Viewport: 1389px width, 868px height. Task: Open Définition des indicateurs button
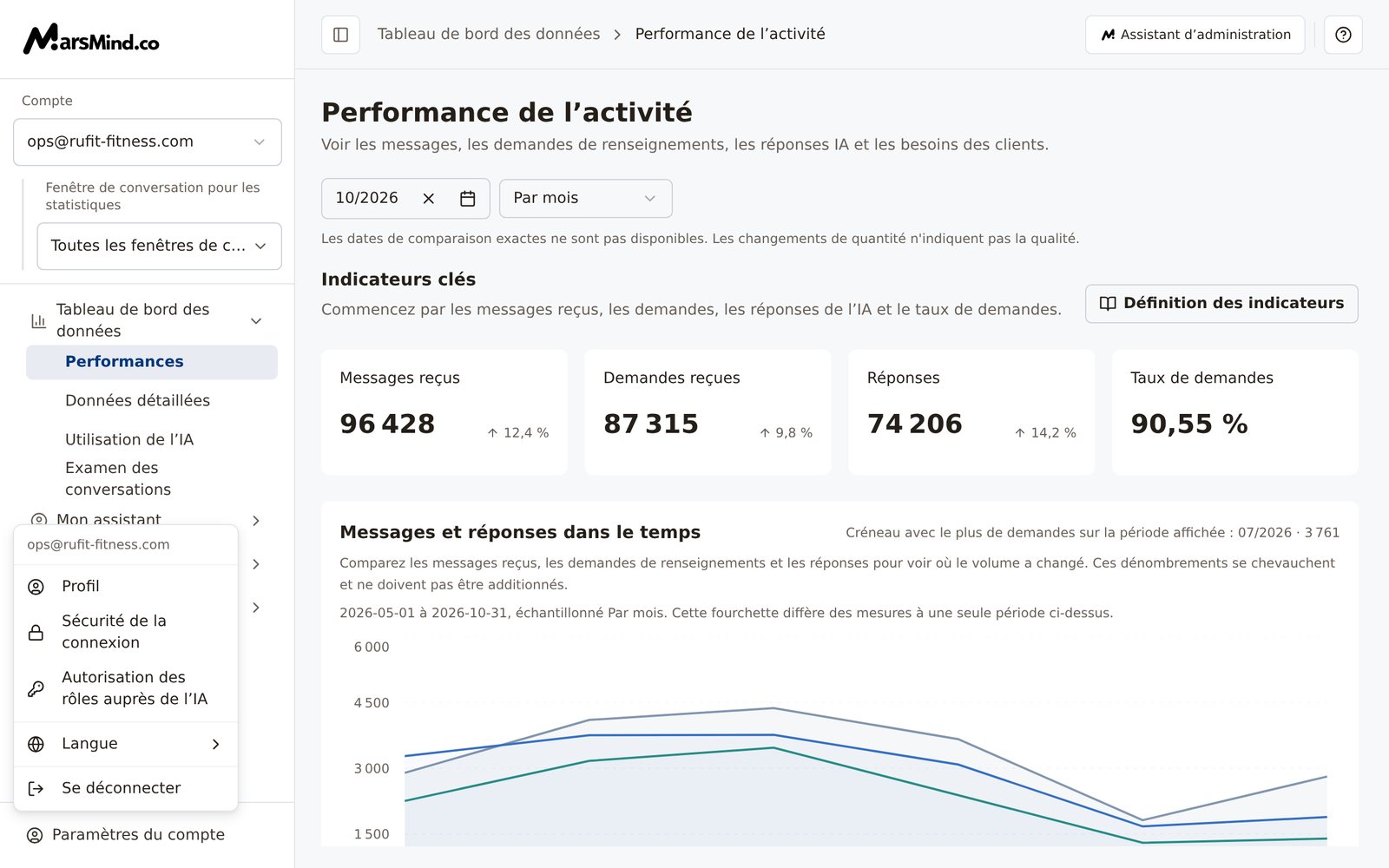click(x=1221, y=304)
